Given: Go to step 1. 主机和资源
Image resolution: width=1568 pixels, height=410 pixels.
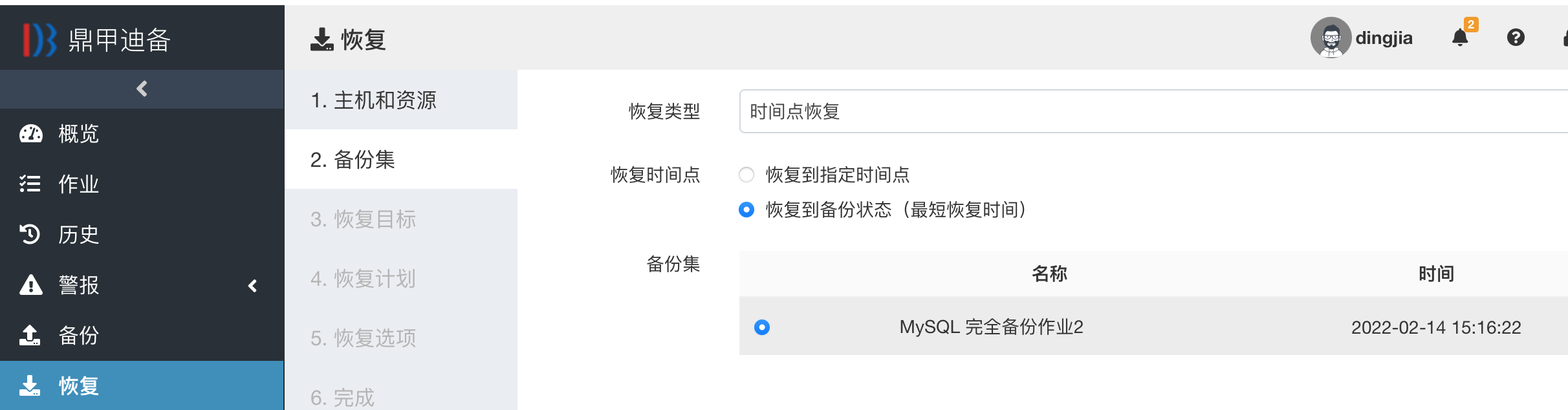Looking at the screenshot, I should pos(374,100).
